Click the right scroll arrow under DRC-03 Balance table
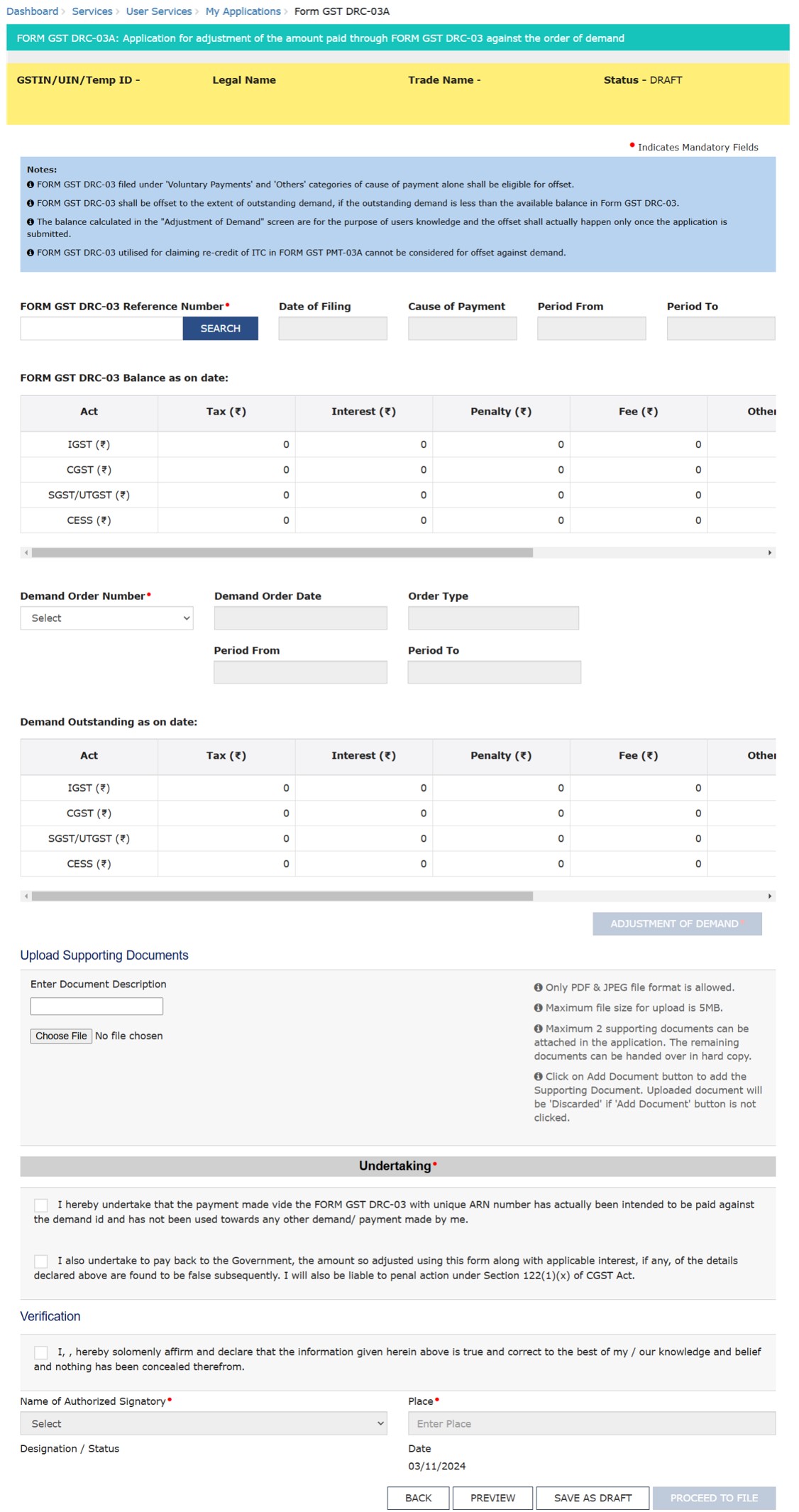Viewport: 799px width, 1512px height. pos(769,552)
